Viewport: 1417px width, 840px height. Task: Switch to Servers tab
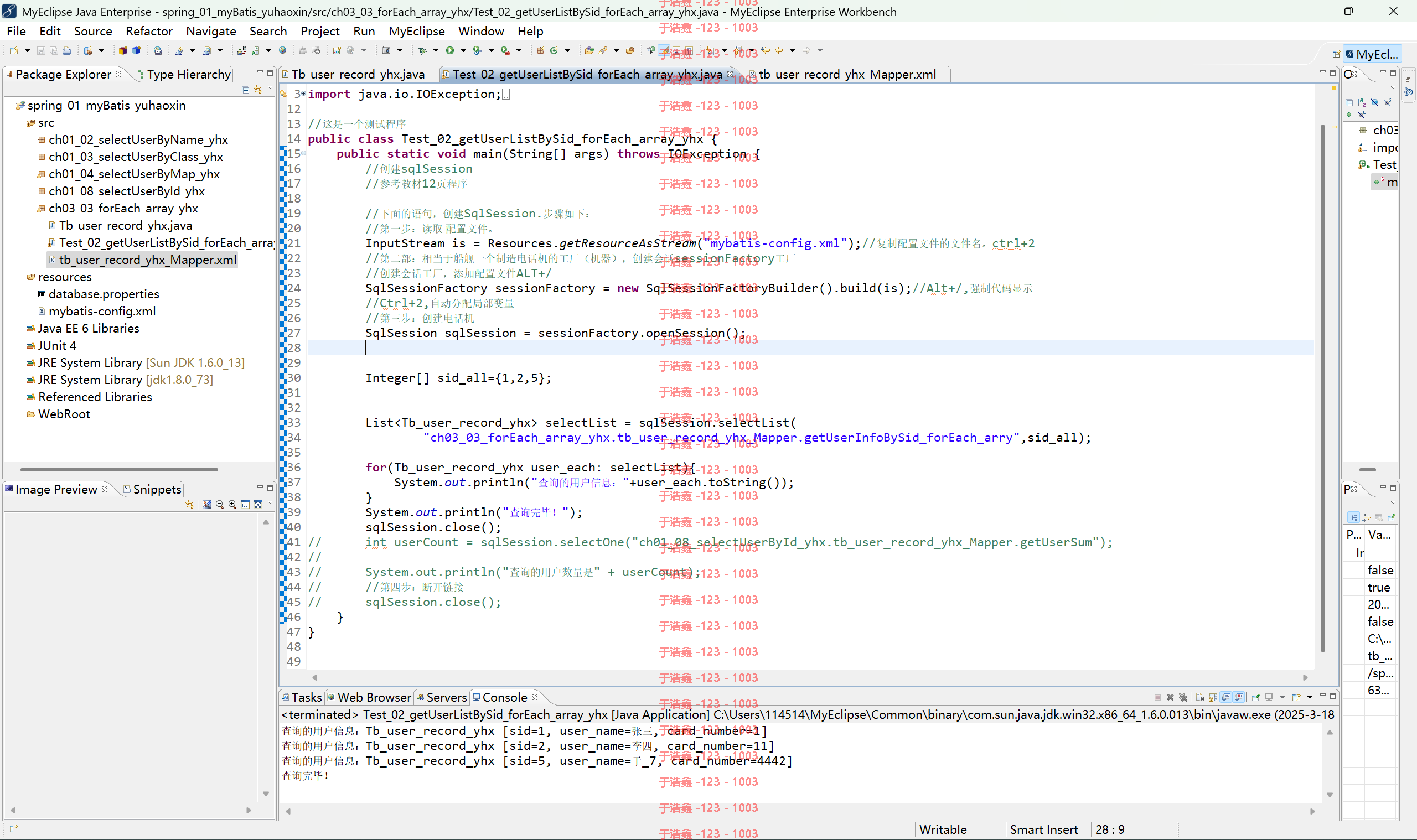click(442, 697)
